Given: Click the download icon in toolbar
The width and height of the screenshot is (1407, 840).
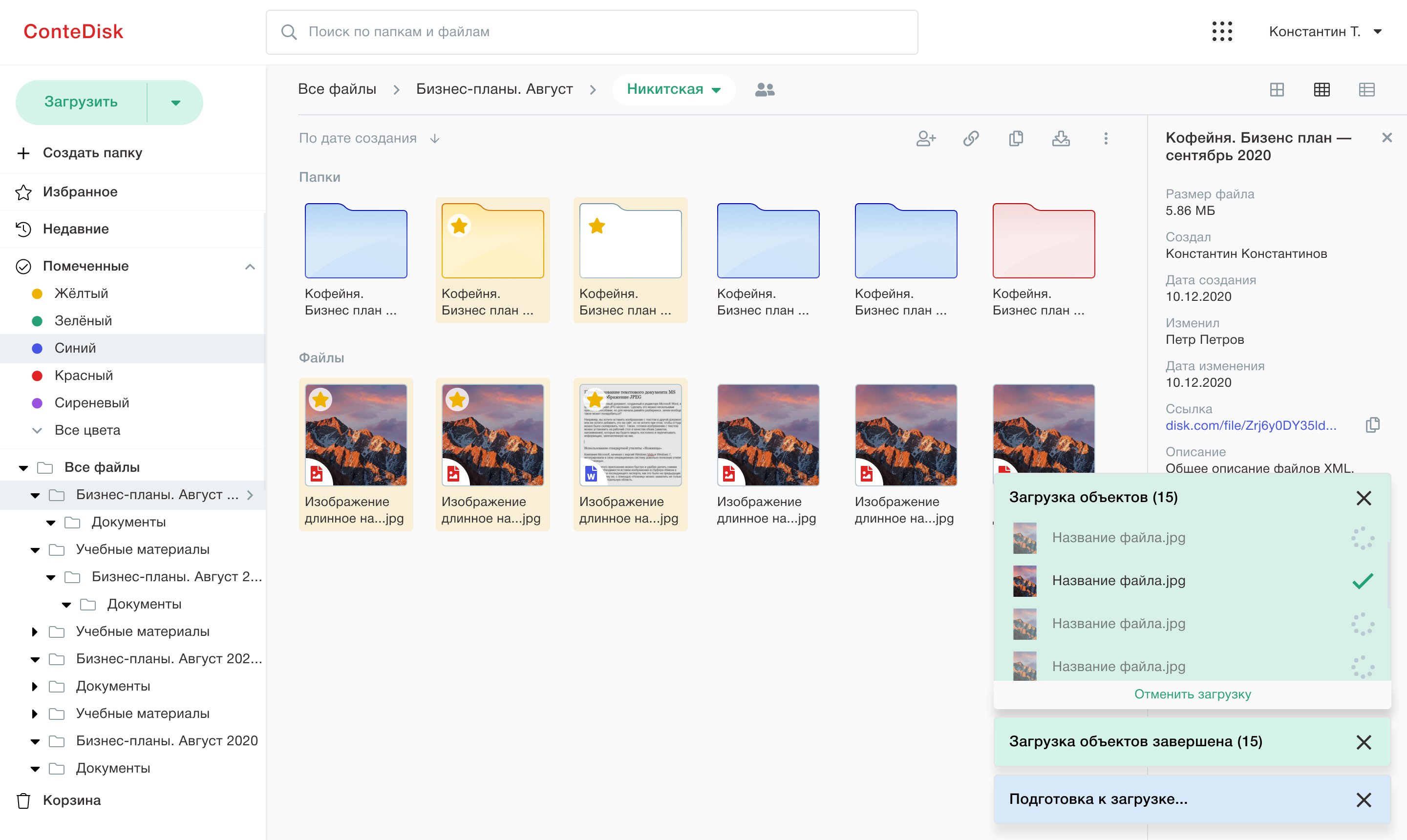Looking at the screenshot, I should point(1061,139).
